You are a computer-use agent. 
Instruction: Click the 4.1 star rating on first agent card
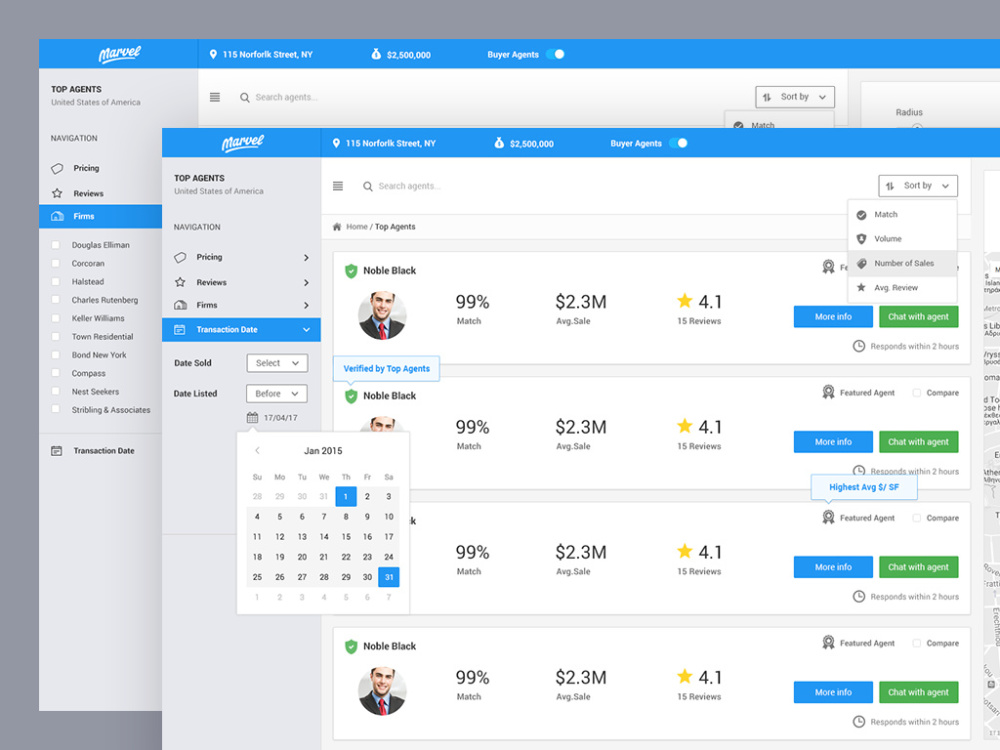tap(700, 301)
